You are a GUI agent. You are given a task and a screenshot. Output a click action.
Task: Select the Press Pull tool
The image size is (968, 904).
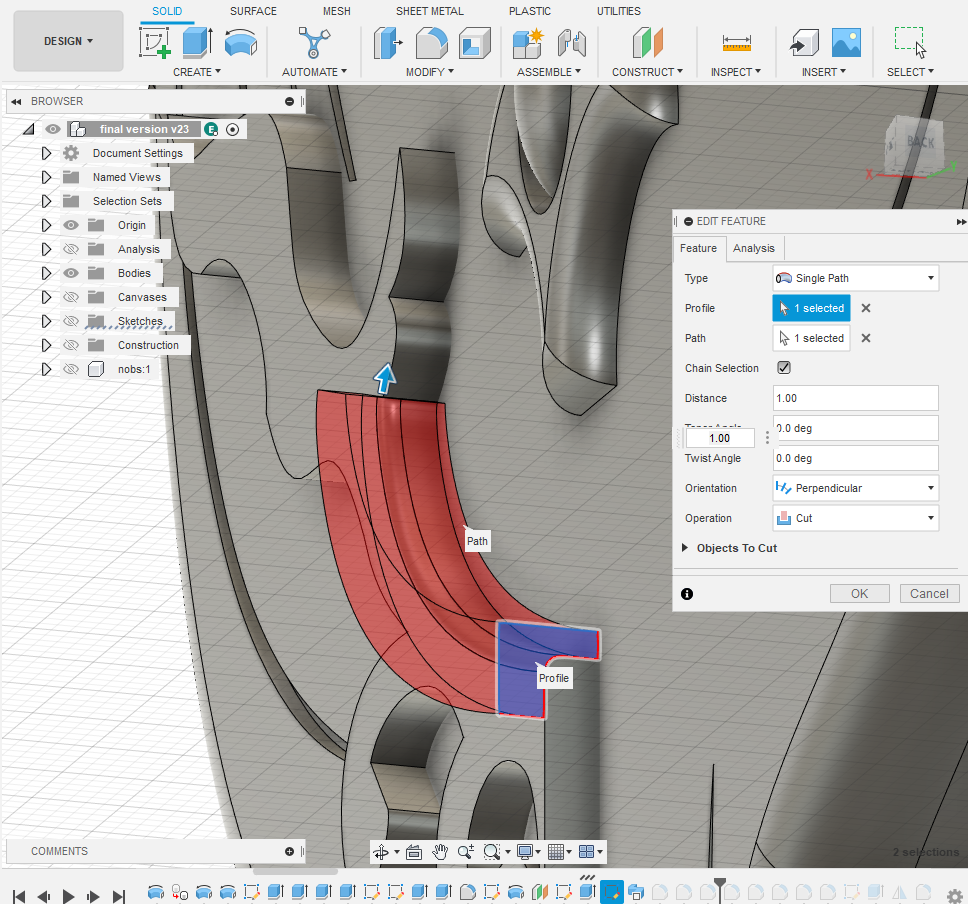[x=387, y=43]
